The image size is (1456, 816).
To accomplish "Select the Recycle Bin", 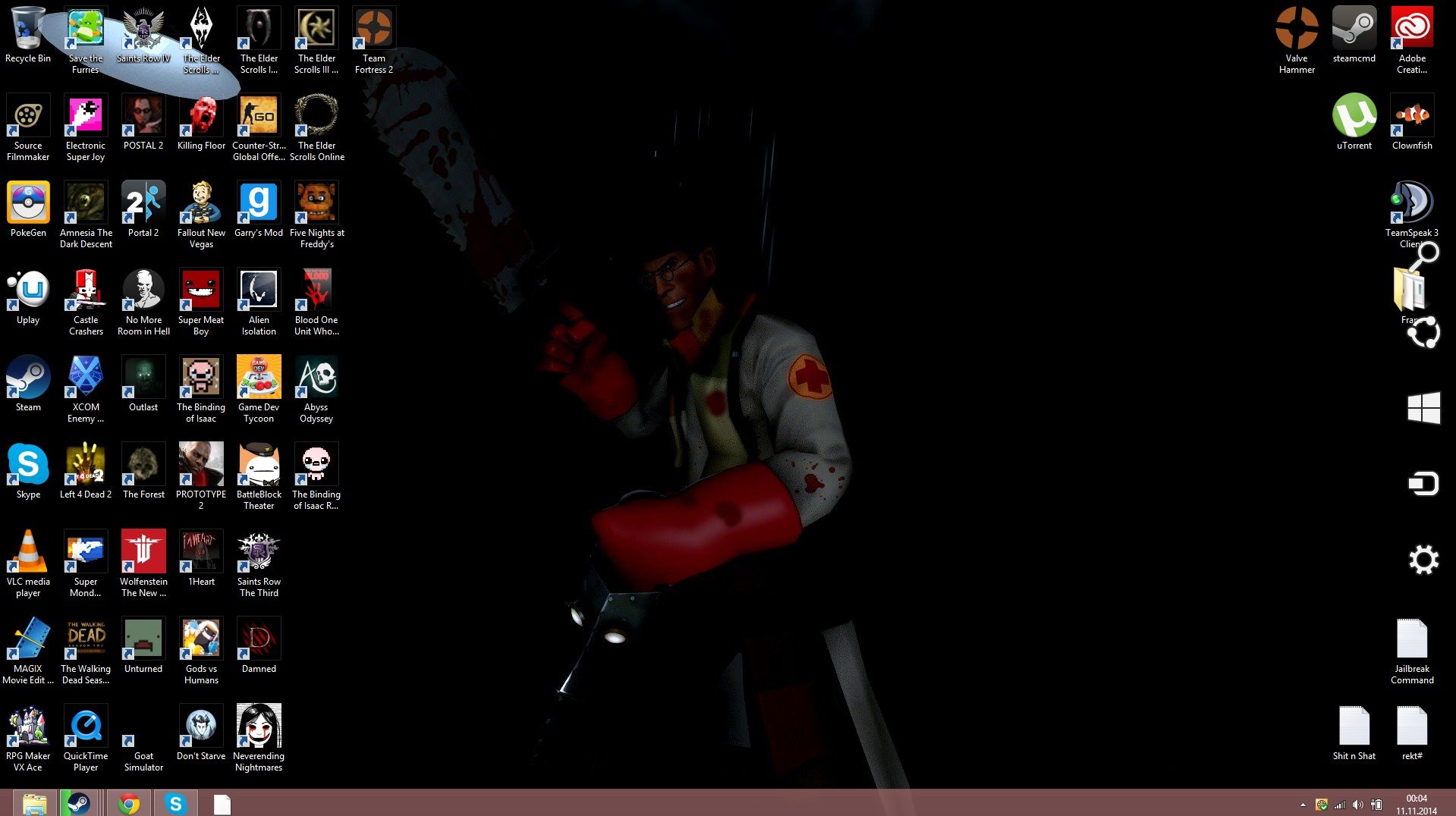I will [28, 30].
